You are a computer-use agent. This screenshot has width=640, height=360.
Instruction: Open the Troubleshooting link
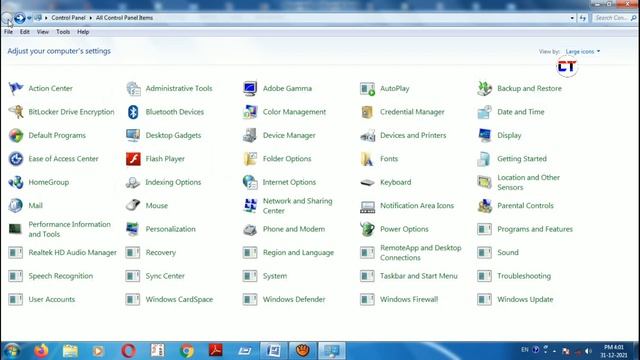pos(524,276)
